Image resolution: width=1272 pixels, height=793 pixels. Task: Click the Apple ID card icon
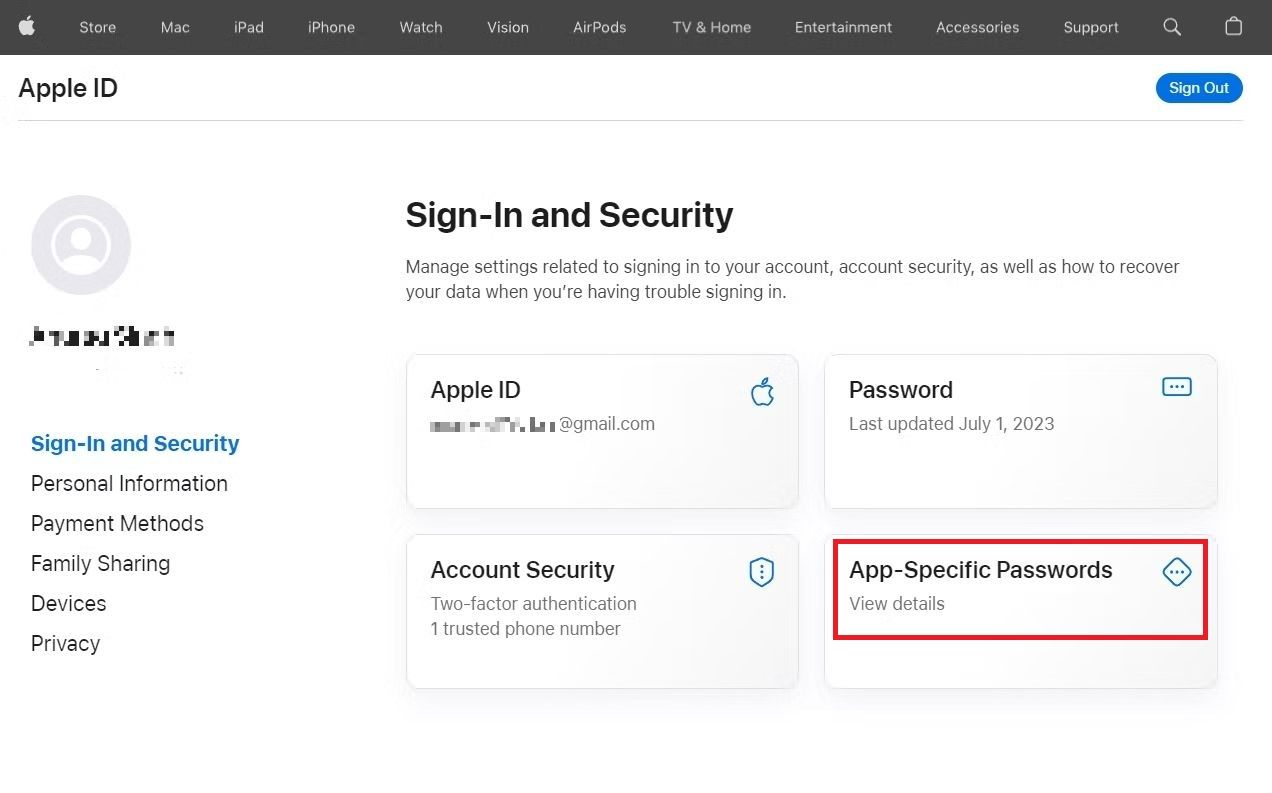pos(762,392)
